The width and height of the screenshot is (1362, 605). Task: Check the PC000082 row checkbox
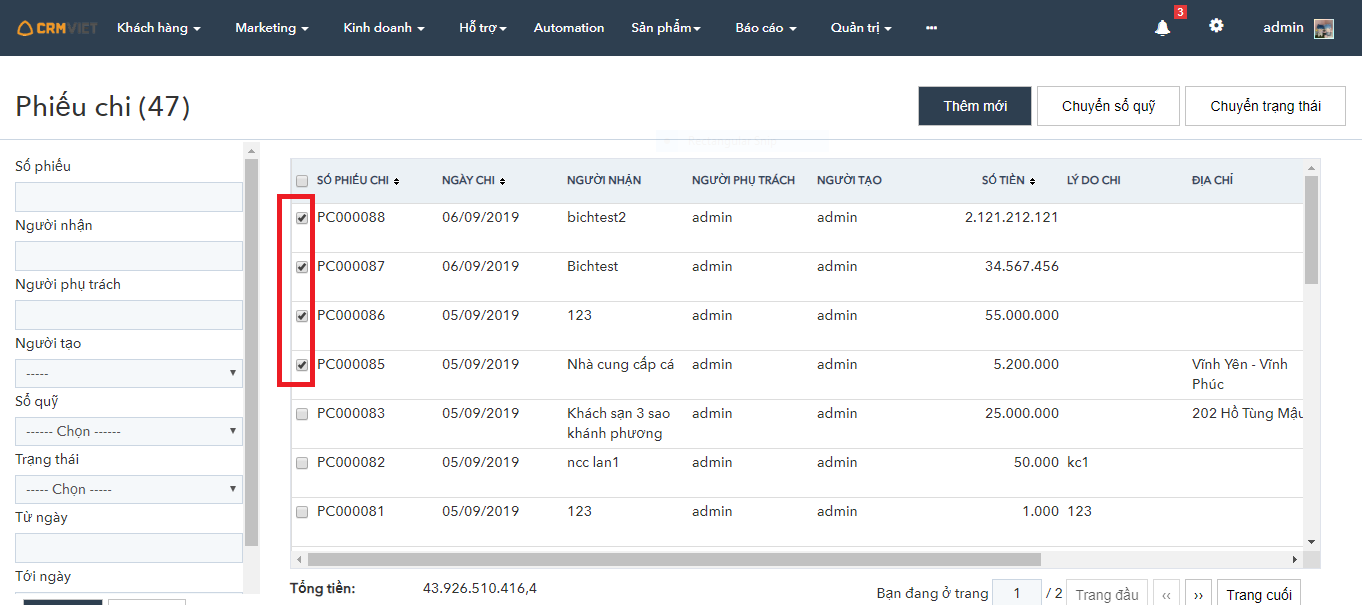[x=302, y=463]
